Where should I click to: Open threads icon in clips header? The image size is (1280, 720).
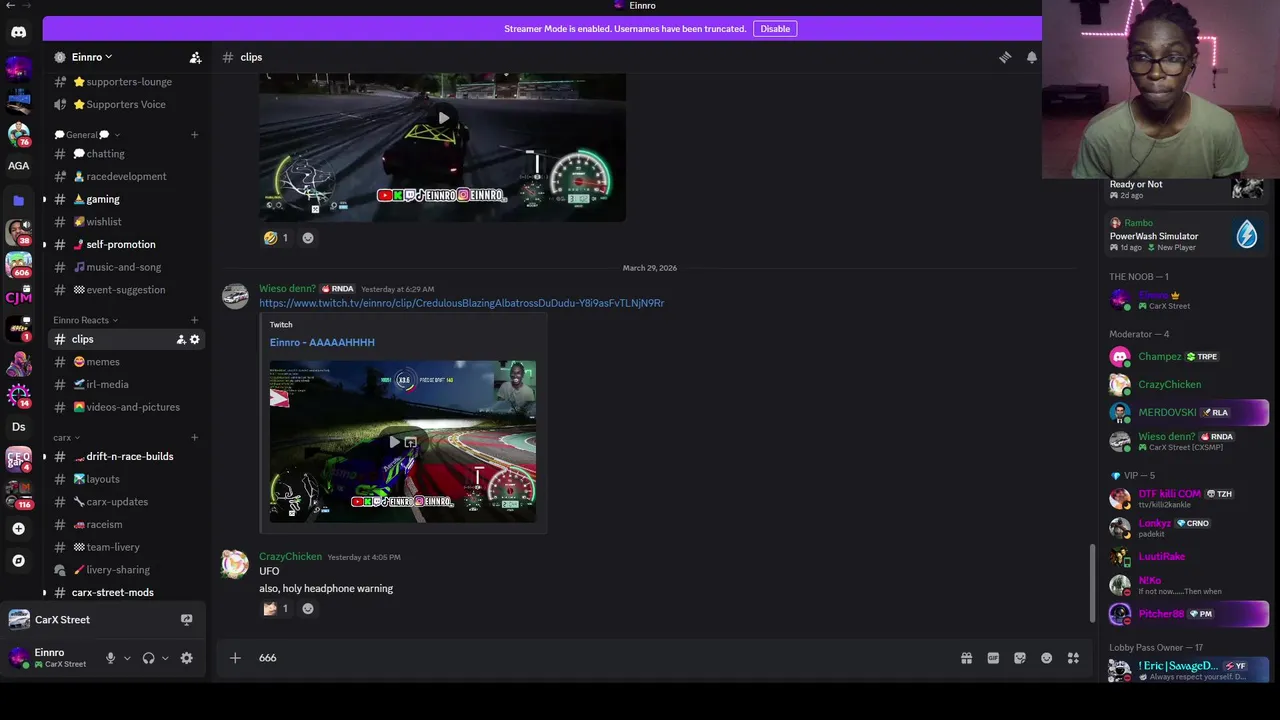point(1005,57)
